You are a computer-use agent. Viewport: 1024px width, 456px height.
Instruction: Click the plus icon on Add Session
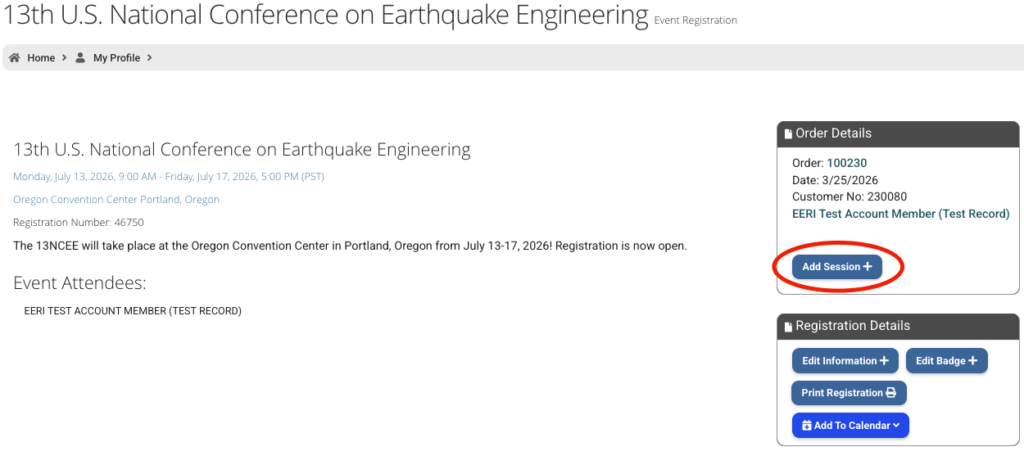[x=867, y=267]
